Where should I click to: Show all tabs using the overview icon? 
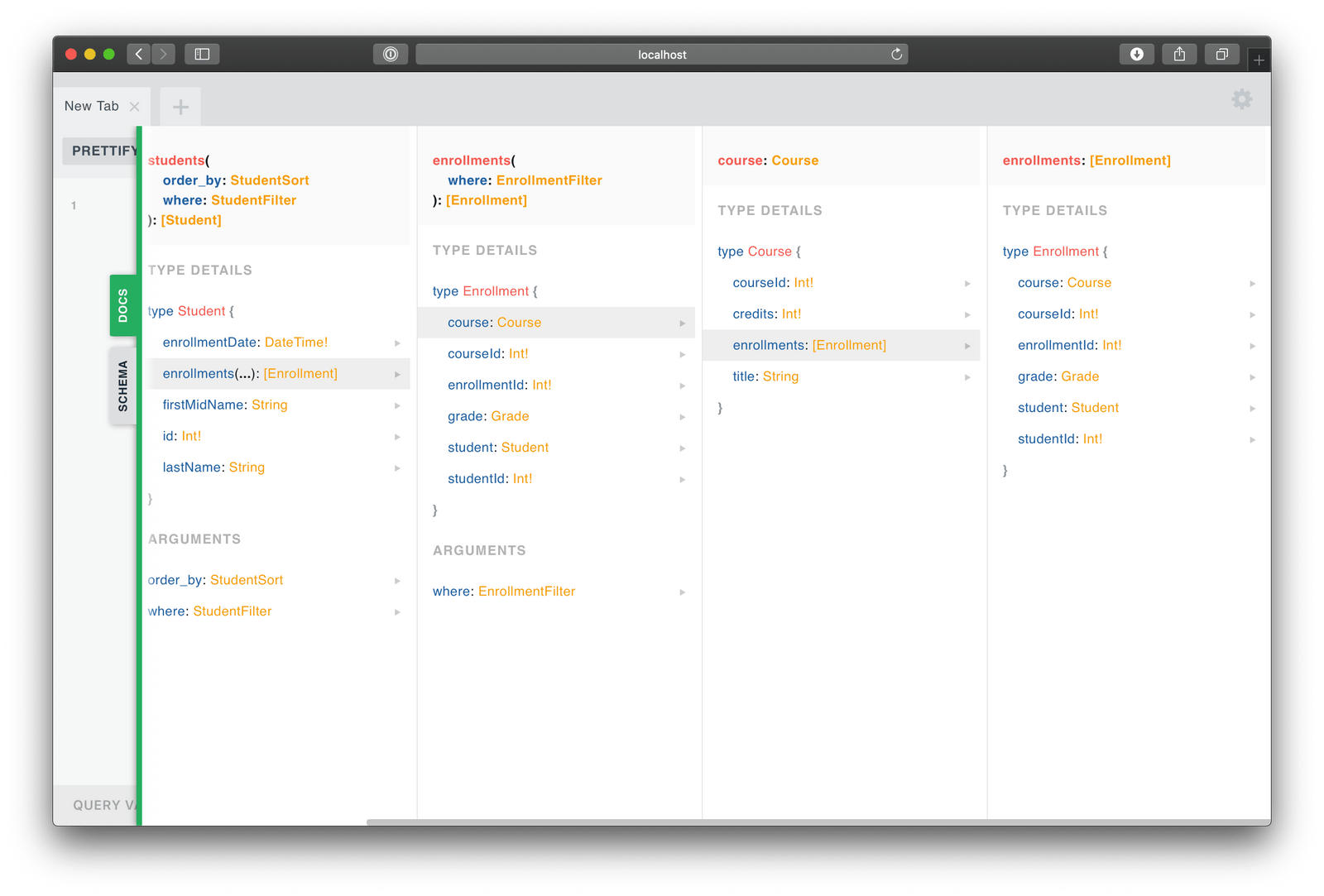click(x=1221, y=54)
